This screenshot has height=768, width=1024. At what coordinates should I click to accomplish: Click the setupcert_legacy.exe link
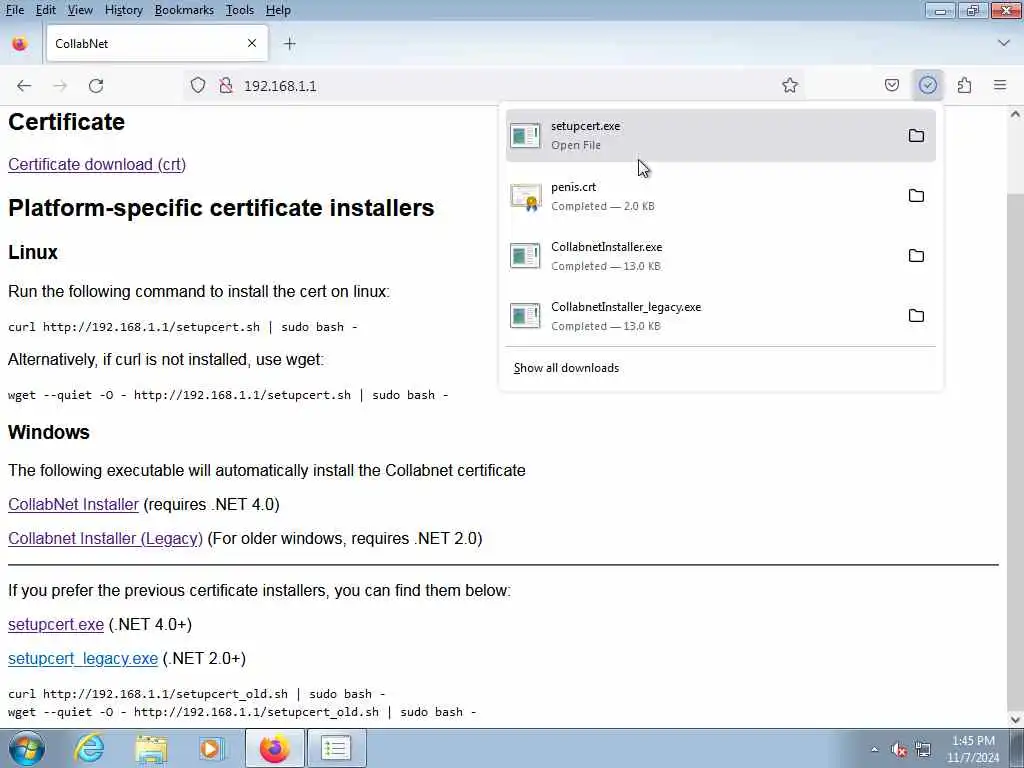[x=83, y=658]
